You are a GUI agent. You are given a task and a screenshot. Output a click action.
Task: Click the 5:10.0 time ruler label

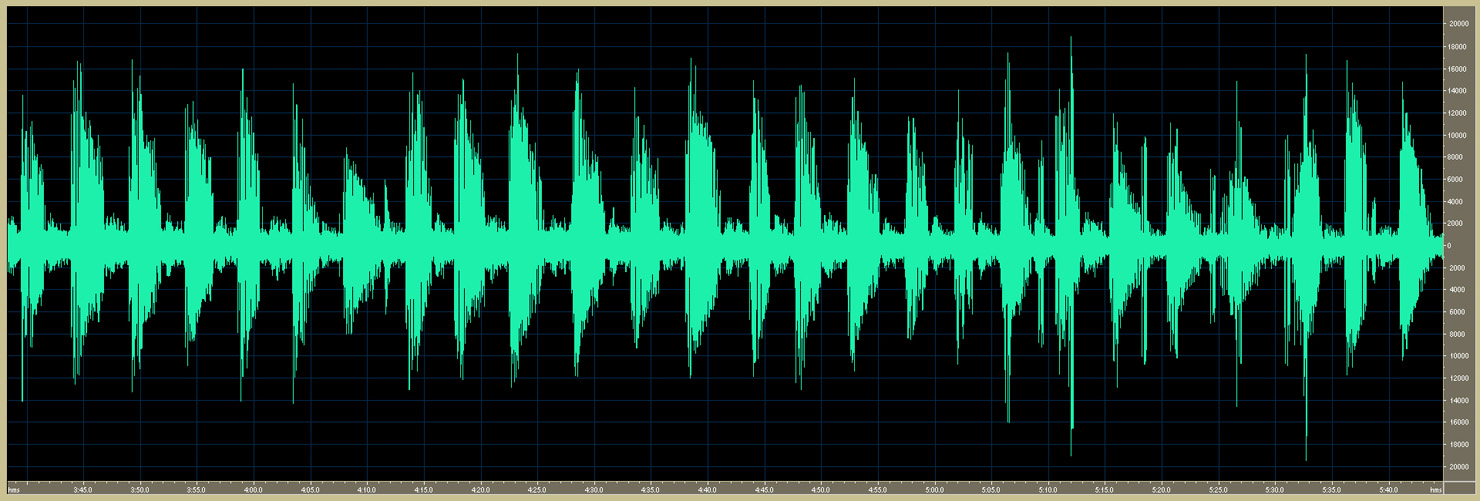pos(1048,489)
